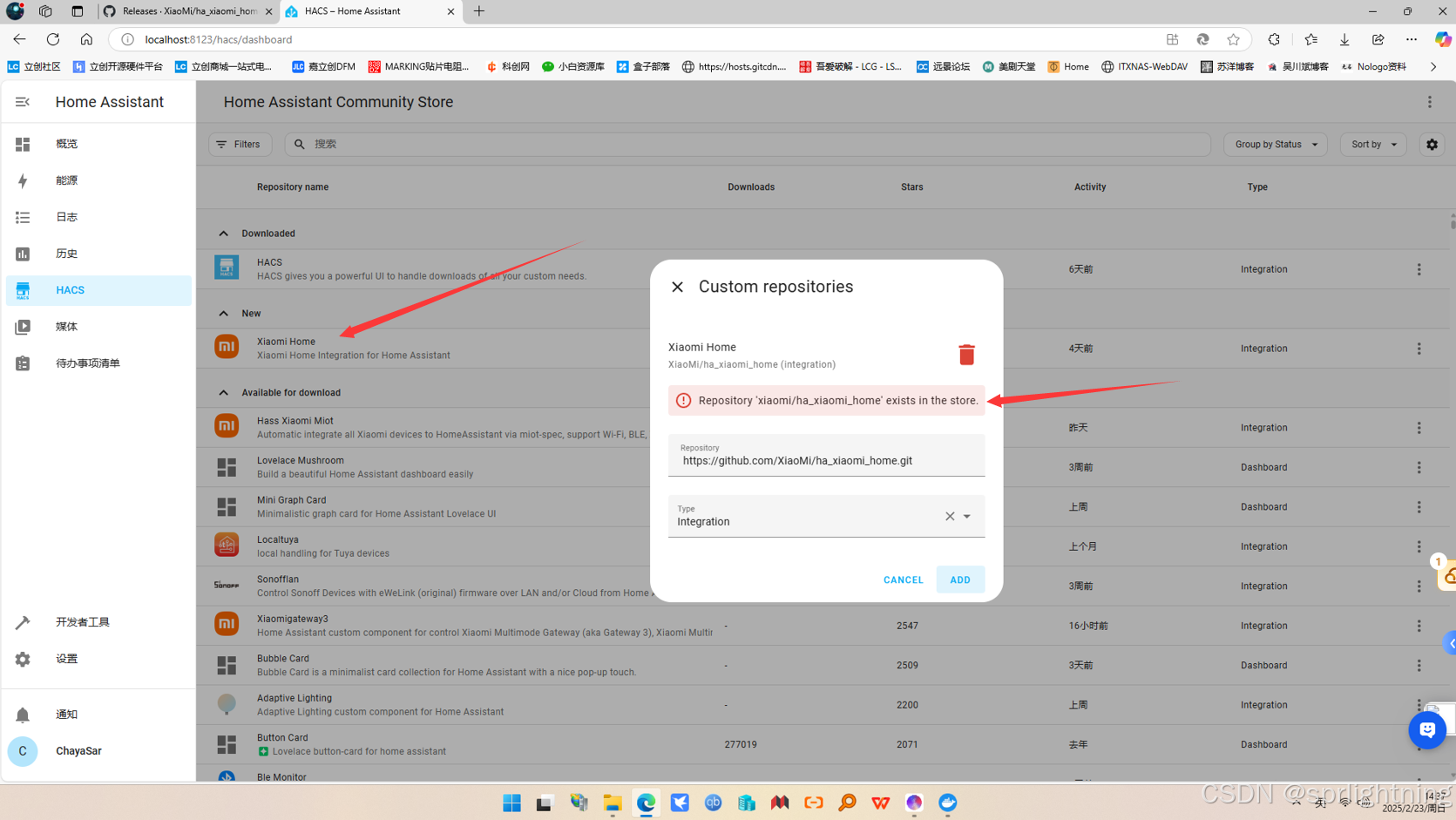Image resolution: width=1456 pixels, height=820 pixels.
Task: Open the floating chat assistant button
Action: pyautogui.click(x=1427, y=729)
